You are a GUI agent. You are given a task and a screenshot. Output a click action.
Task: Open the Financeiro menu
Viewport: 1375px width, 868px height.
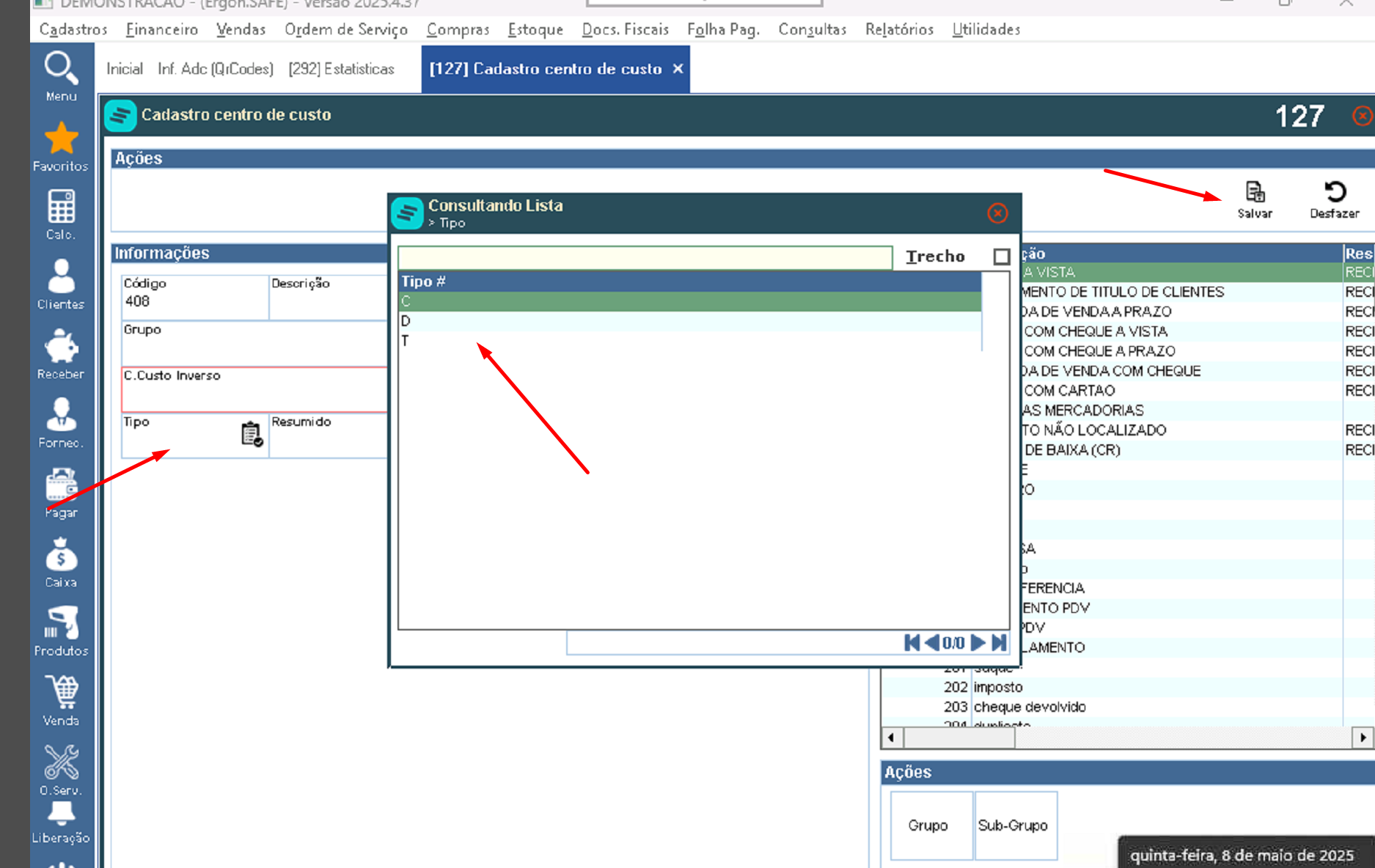(x=162, y=29)
